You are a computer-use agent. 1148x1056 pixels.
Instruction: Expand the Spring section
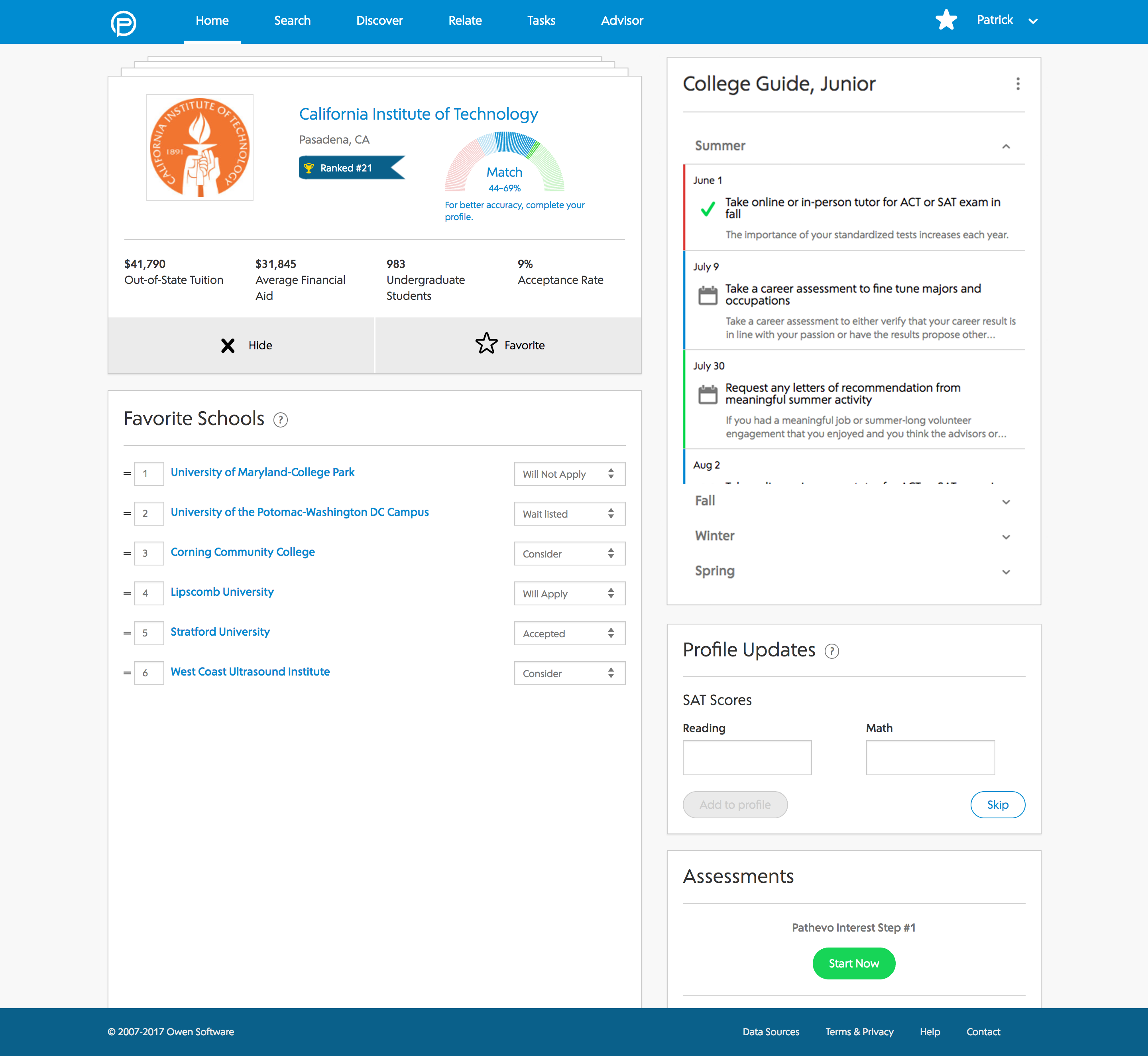pyautogui.click(x=1006, y=571)
